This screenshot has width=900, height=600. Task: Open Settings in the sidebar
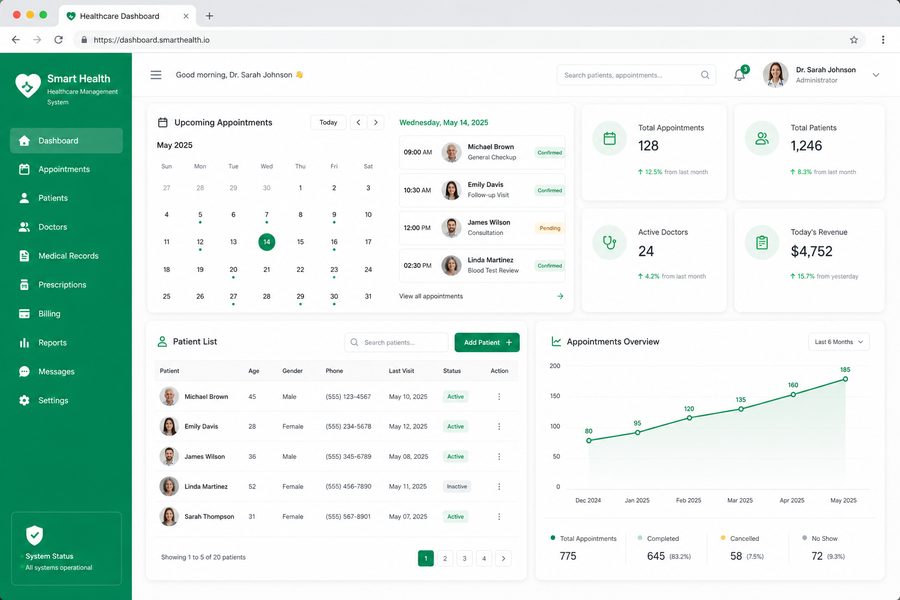point(66,401)
